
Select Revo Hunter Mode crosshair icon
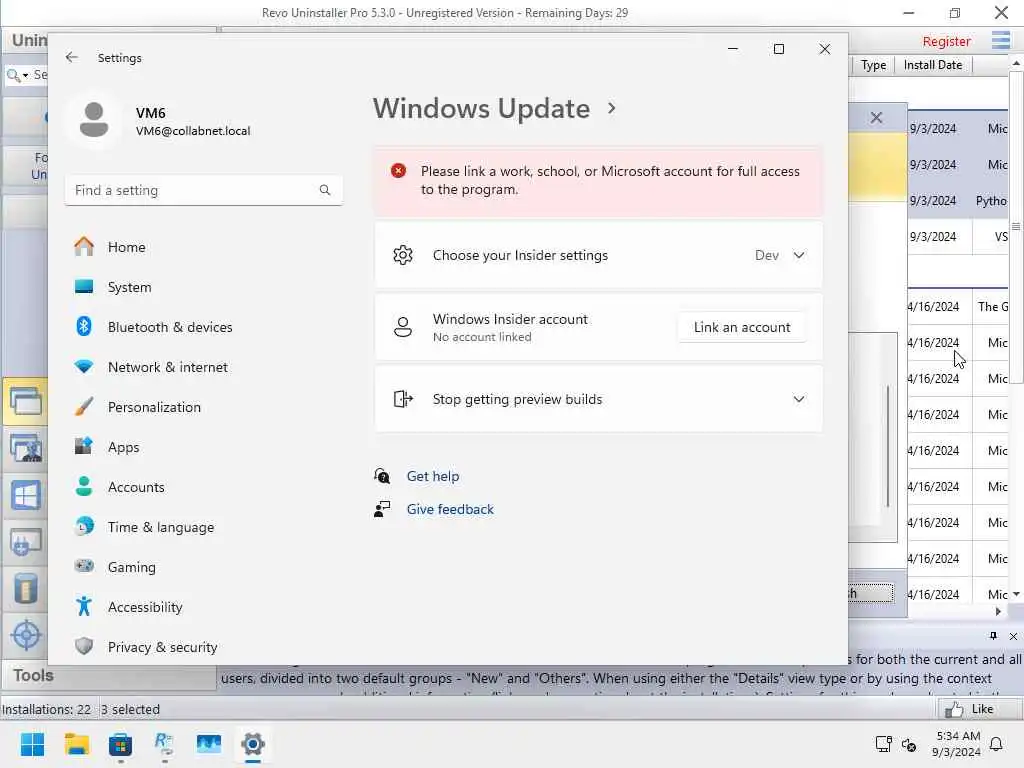pyautogui.click(x=25, y=635)
